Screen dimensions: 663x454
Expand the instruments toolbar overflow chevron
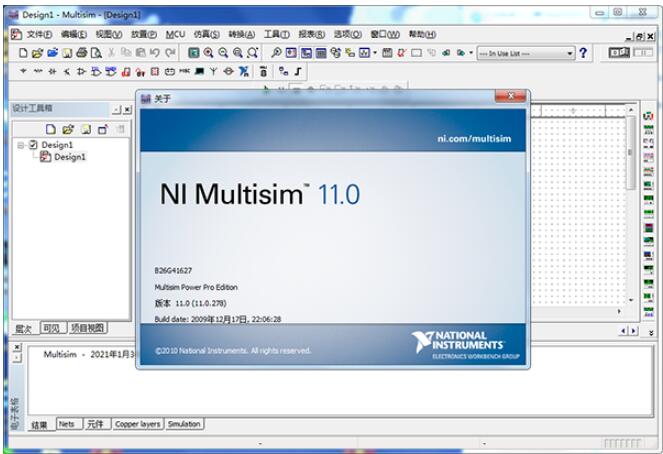(x=651, y=333)
